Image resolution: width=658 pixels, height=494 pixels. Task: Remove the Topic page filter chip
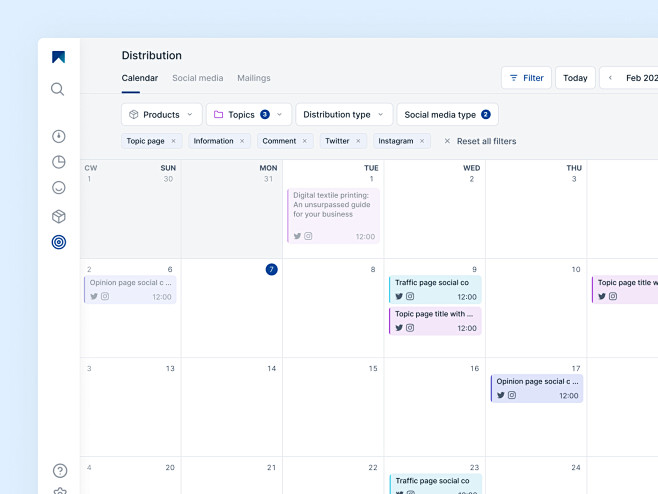(173, 141)
